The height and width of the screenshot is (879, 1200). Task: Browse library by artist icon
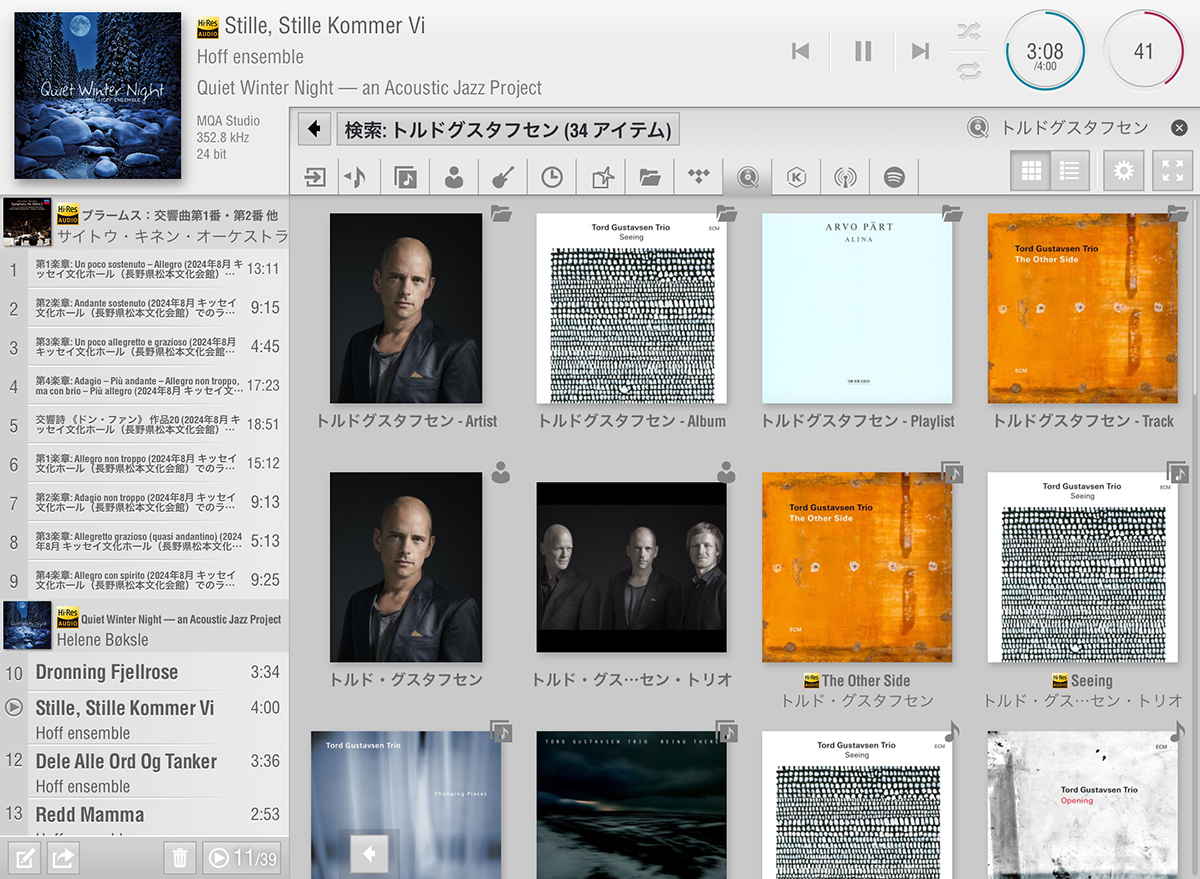click(x=454, y=177)
